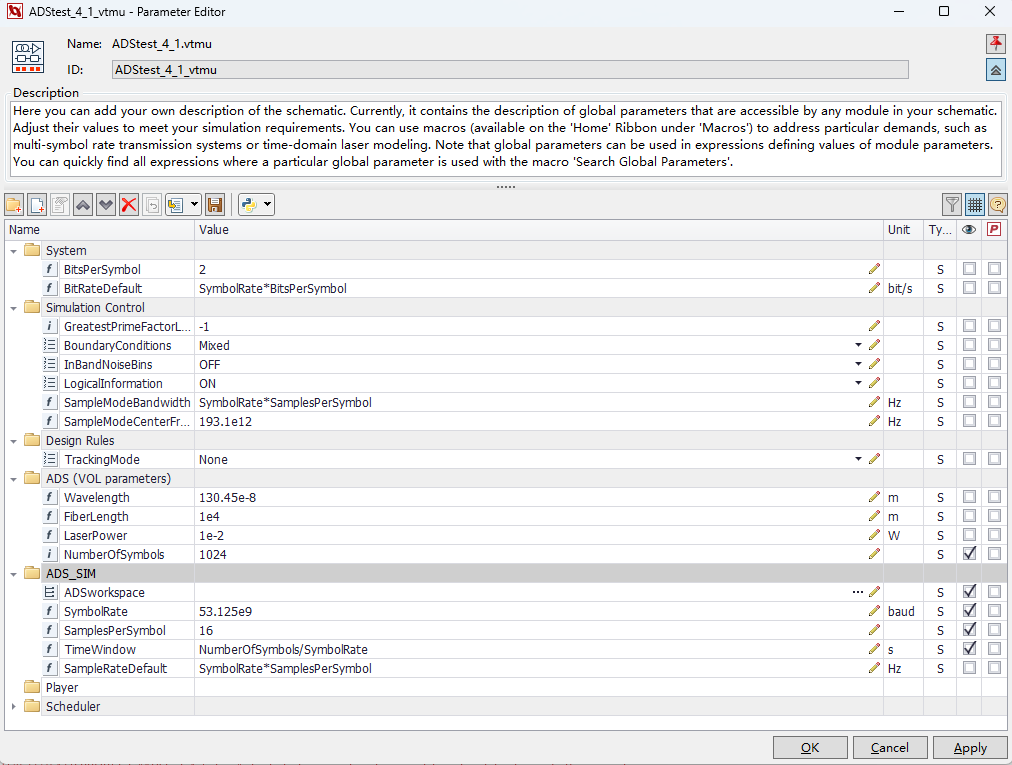Click the ID input field
Screen dimensions: 1012x765
510,70
